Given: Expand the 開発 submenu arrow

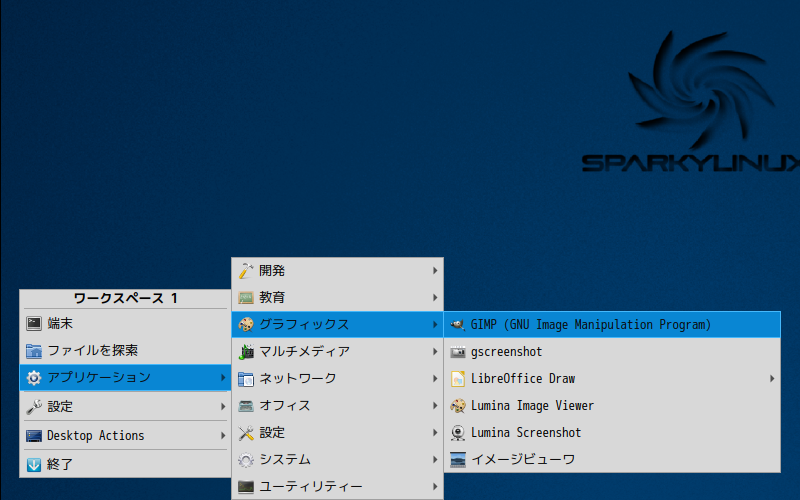Looking at the screenshot, I should (435, 270).
